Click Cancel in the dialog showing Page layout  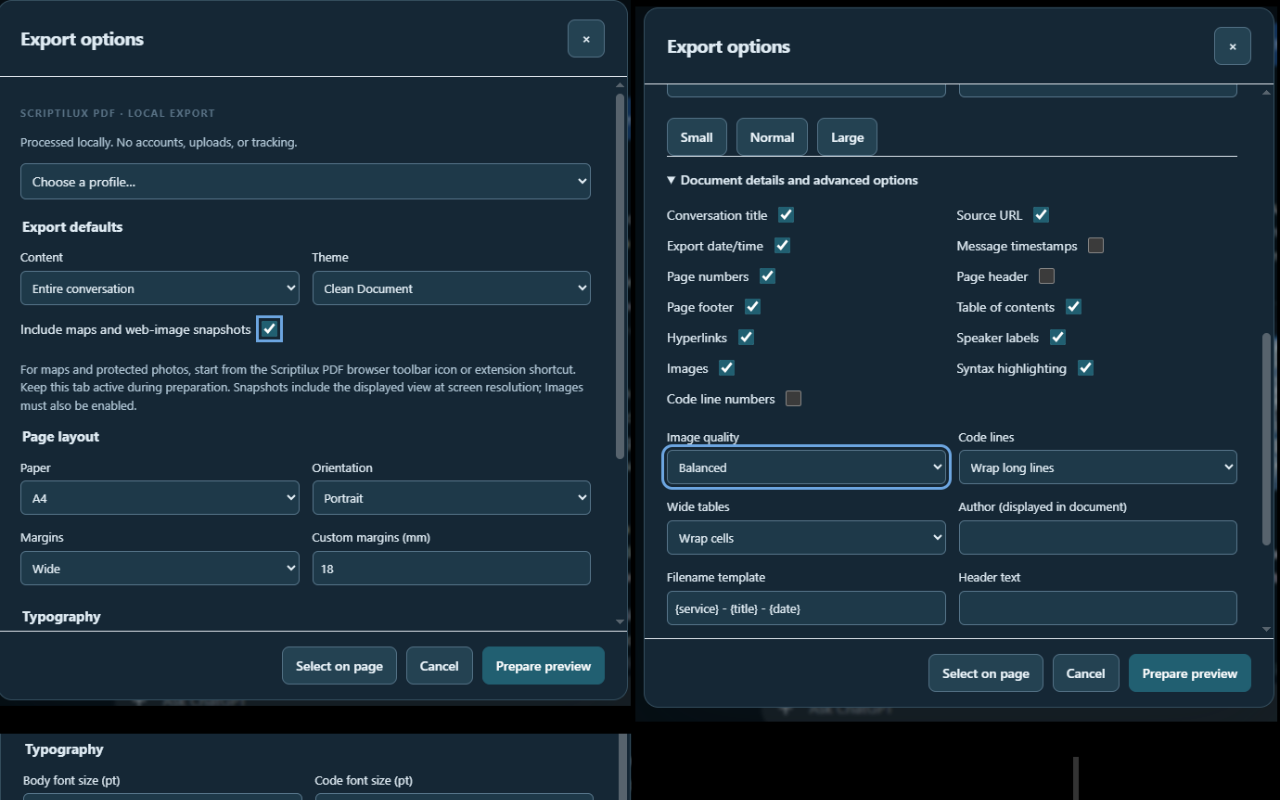point(439,666)
